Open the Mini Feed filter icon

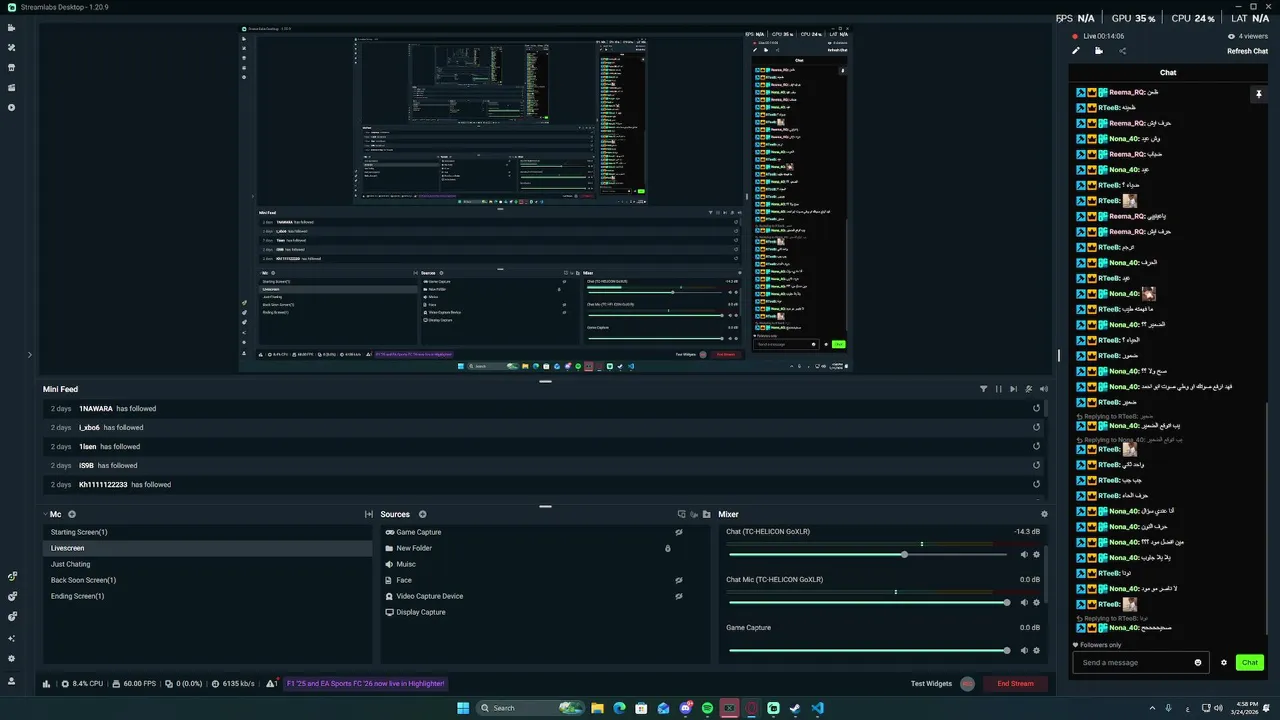(x=983, y=389)
